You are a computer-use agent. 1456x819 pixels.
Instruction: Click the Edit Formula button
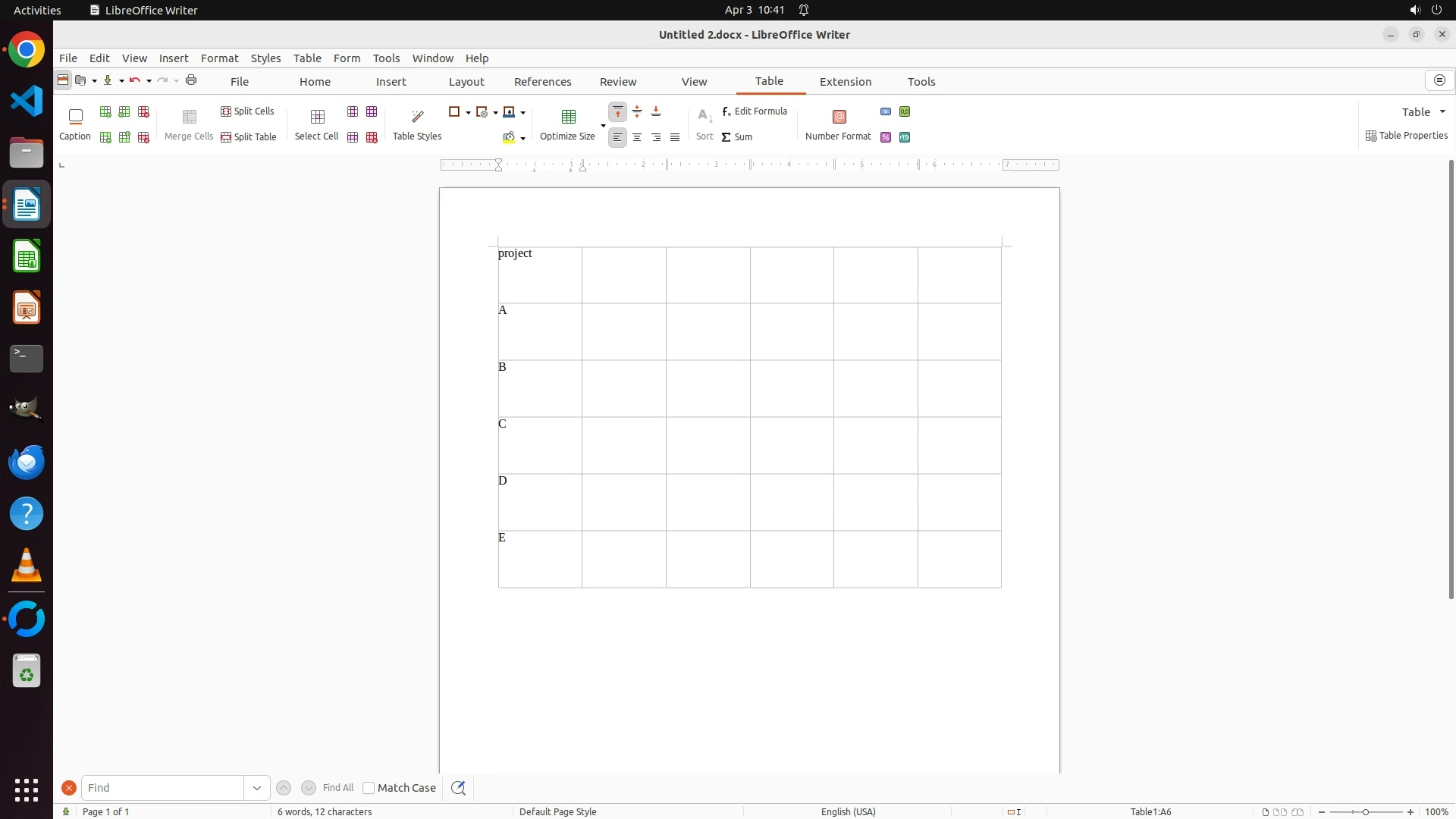point(755,111)
